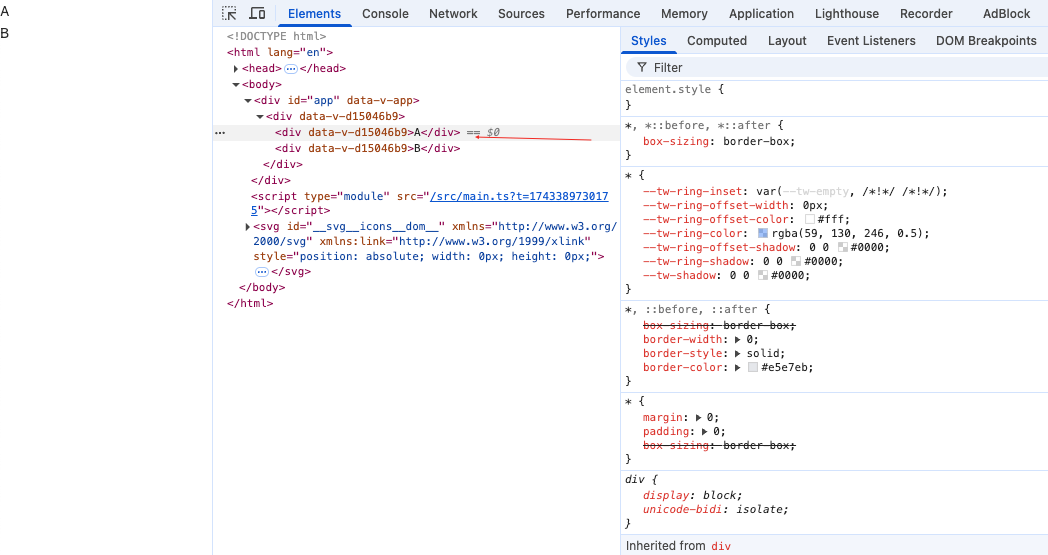Open the color swatch for --tw-shadow
1048x555 pixels.
(763, 275)
